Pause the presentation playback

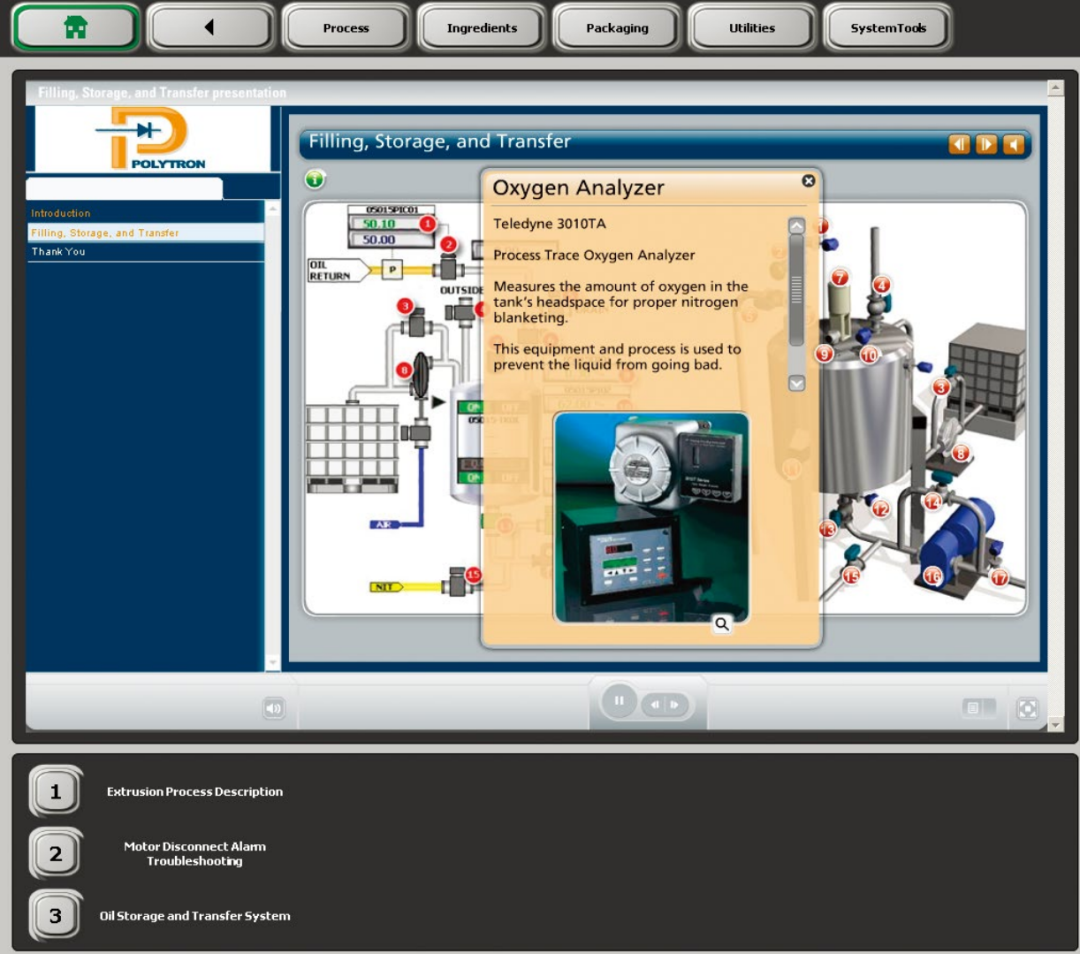click(619, 701)
